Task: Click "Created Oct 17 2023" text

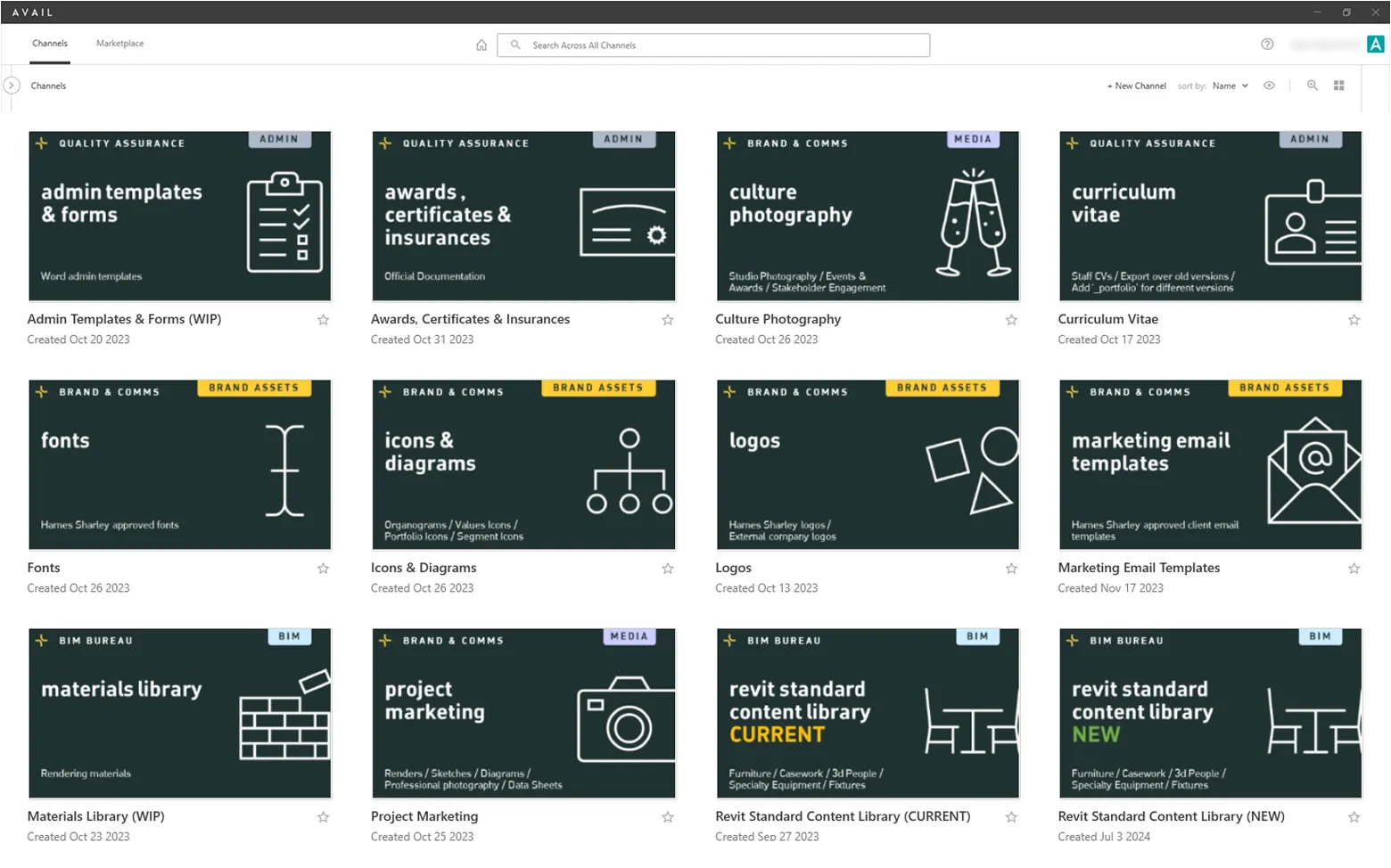Action: pyautogui.click(x=1109, y=340)
